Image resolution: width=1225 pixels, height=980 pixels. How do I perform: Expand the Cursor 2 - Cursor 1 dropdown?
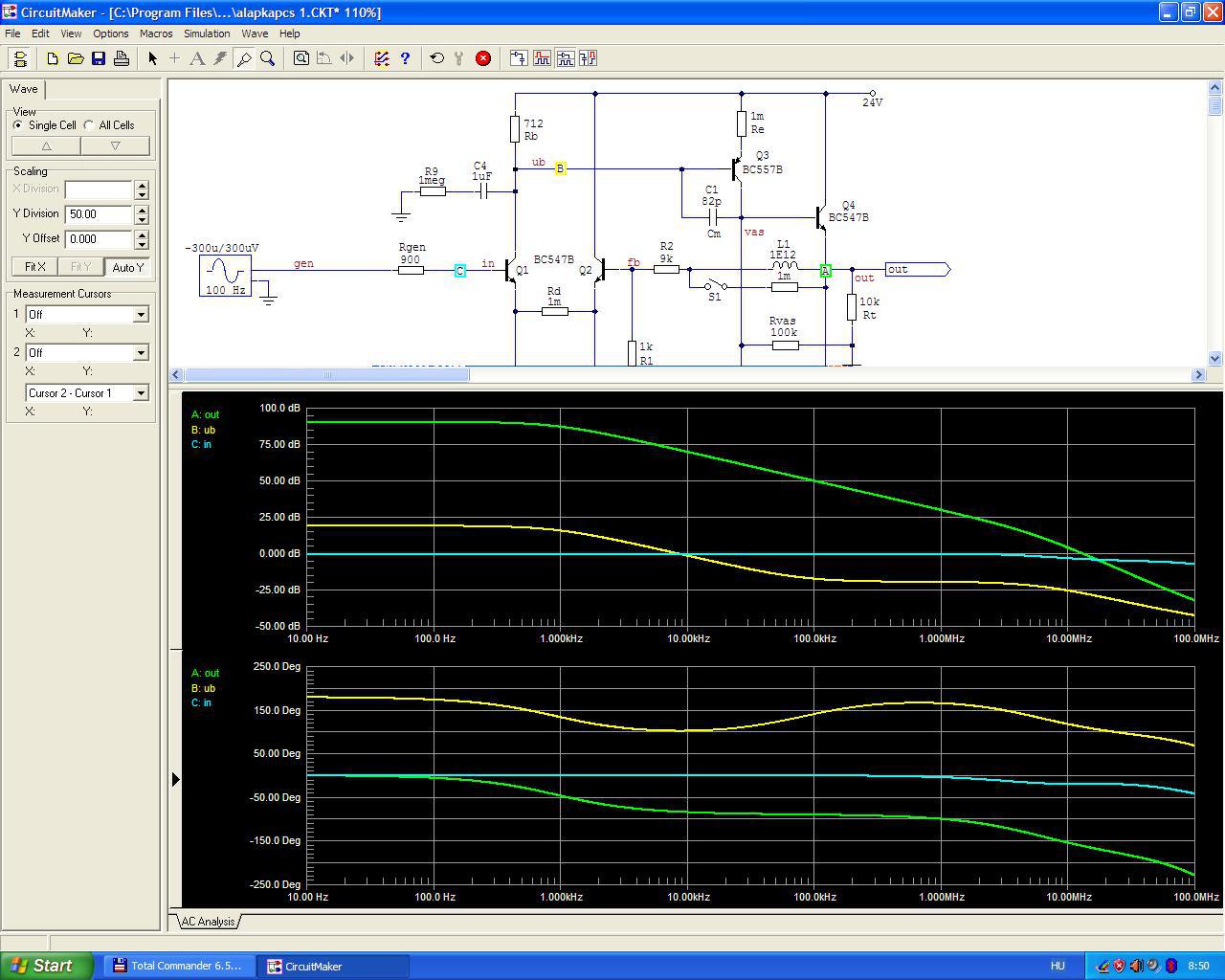(141, 392)
